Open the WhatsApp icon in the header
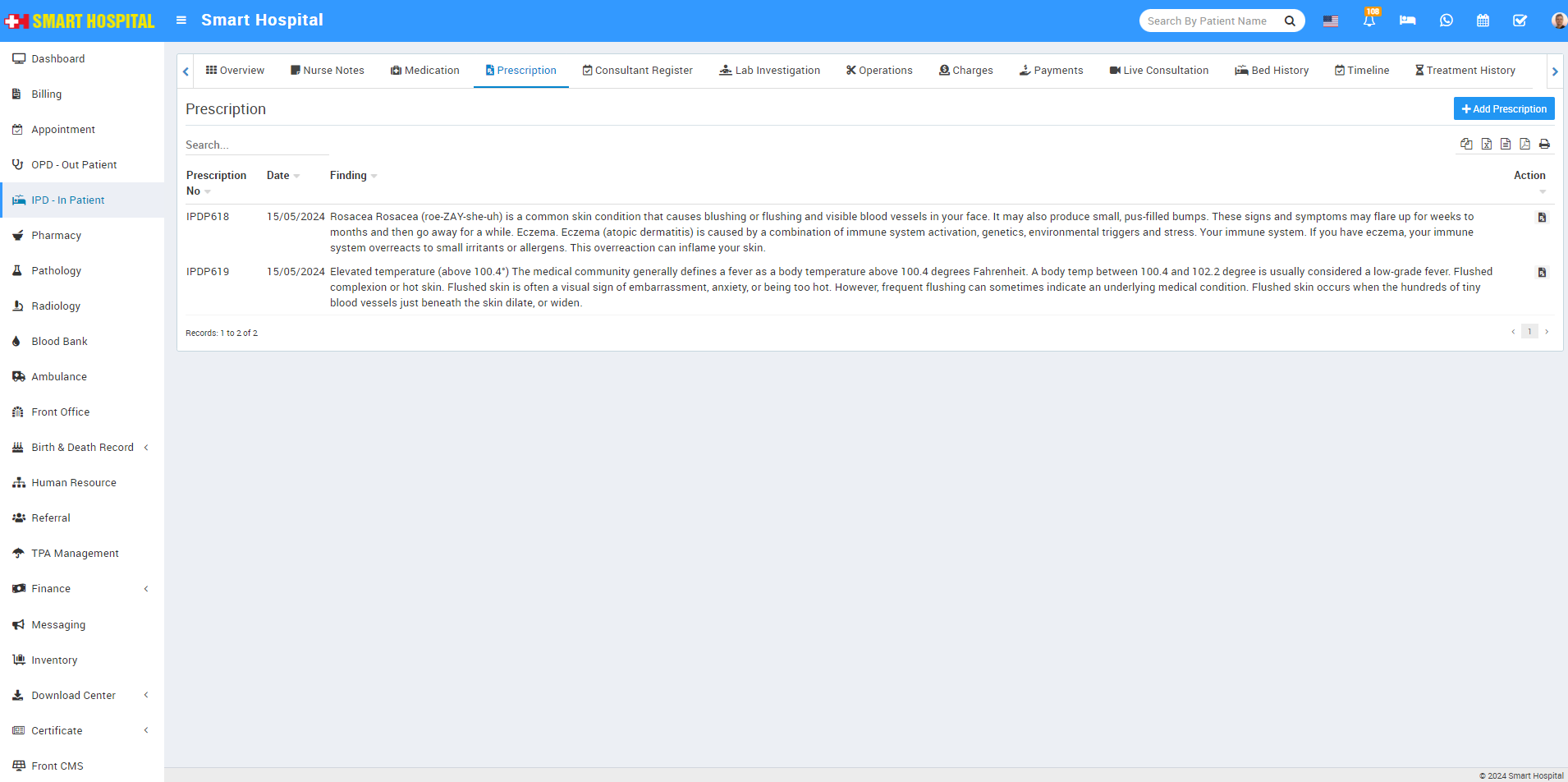1568x782 pixels. pos(1447,21)
